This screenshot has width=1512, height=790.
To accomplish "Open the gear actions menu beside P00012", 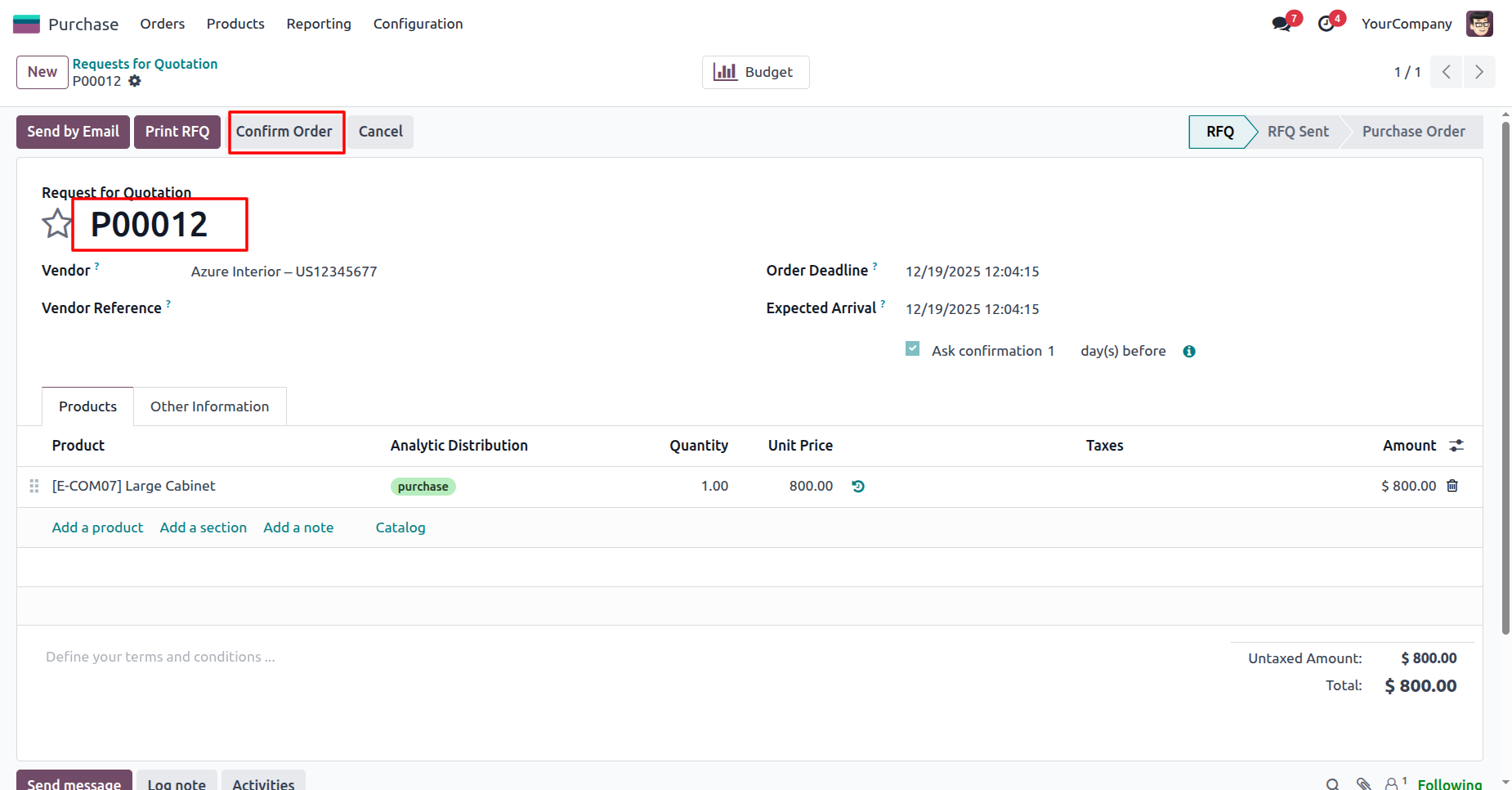I will (x=135, y=81).
